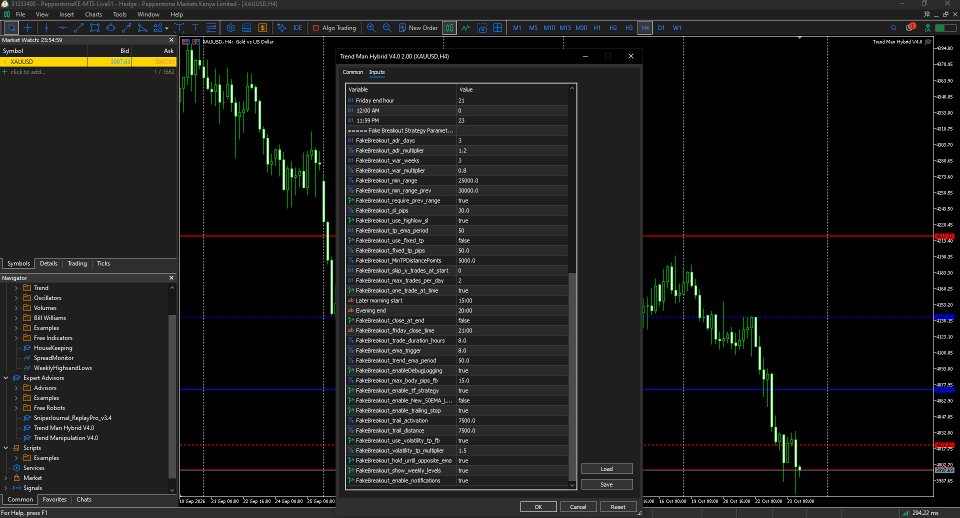The height and width of the screenshot is (518, 960).
Task: Click the Cancel button
Action: click(x=578, y=507)
